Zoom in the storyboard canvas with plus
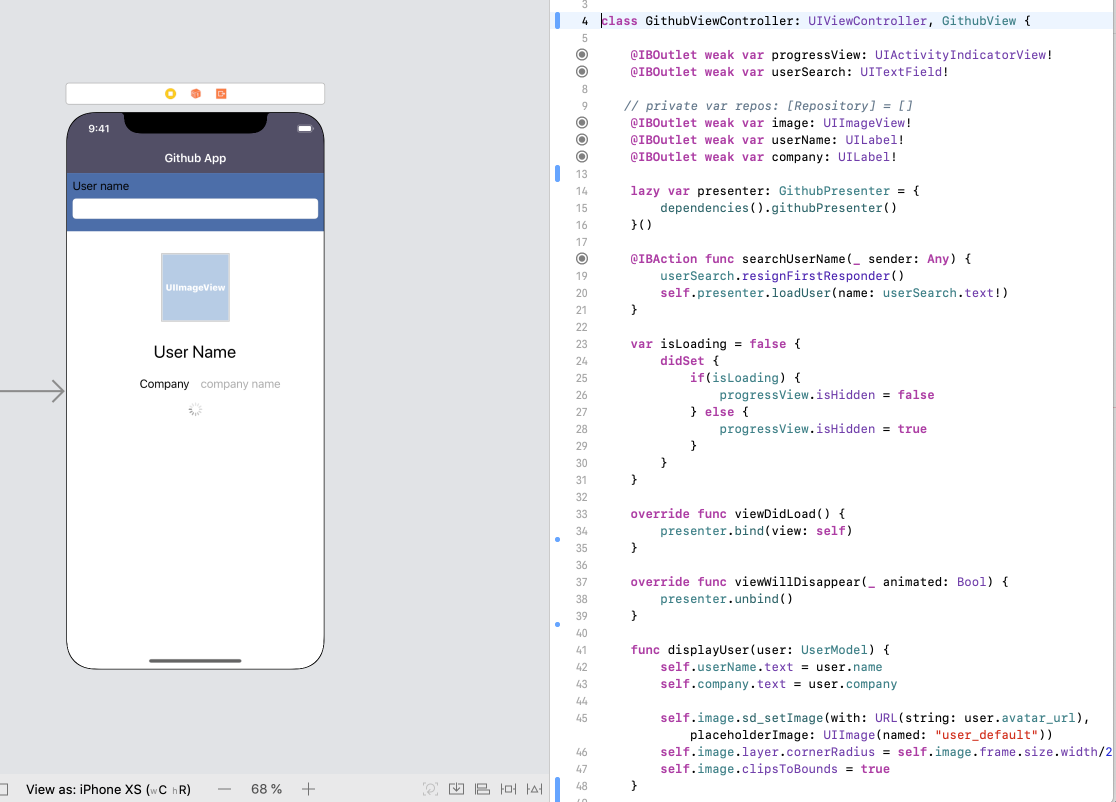 click(308, 789)
